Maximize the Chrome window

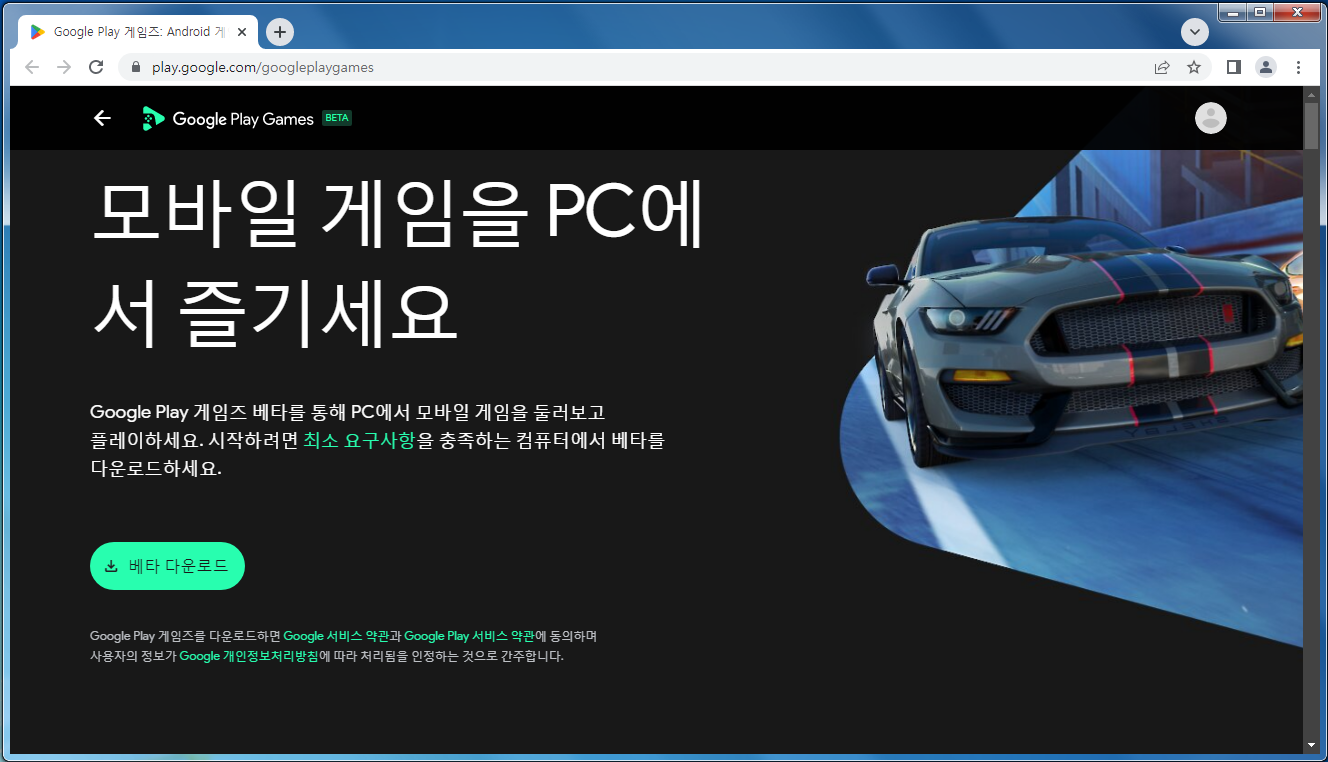[x=1259, y=12]
